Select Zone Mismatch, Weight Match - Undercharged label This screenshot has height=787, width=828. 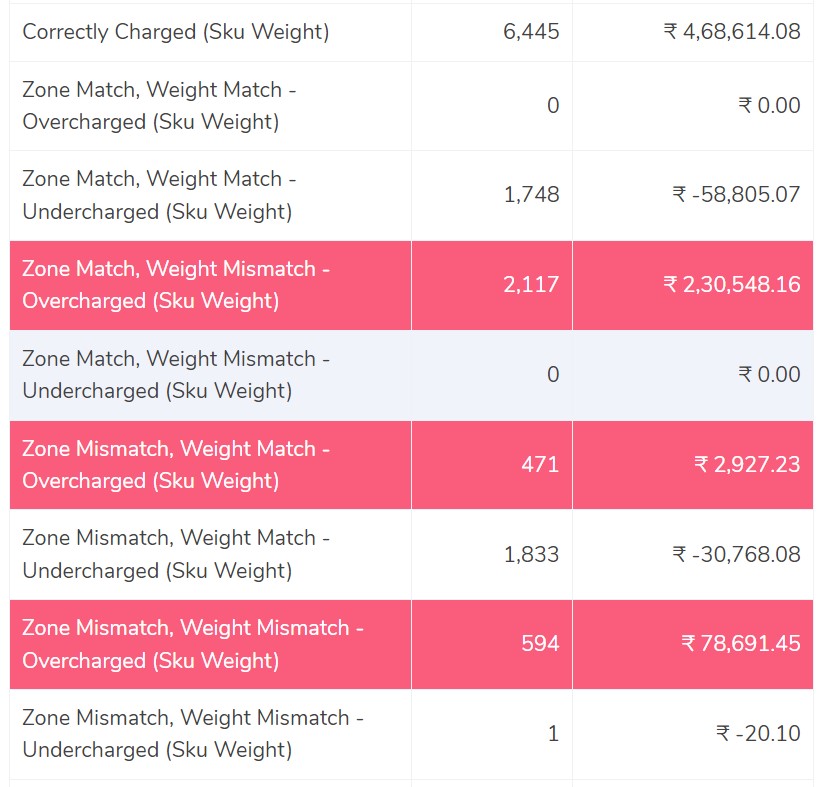[176, 554]
